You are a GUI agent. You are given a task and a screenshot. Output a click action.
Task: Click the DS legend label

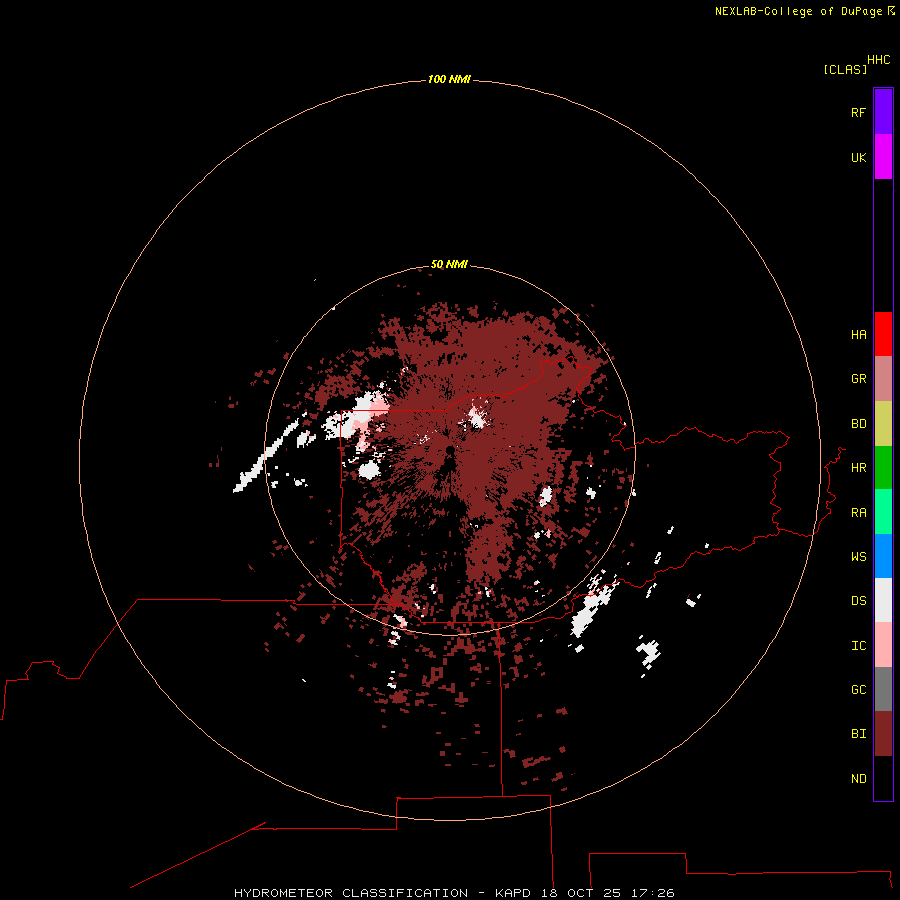click(859, 600)
